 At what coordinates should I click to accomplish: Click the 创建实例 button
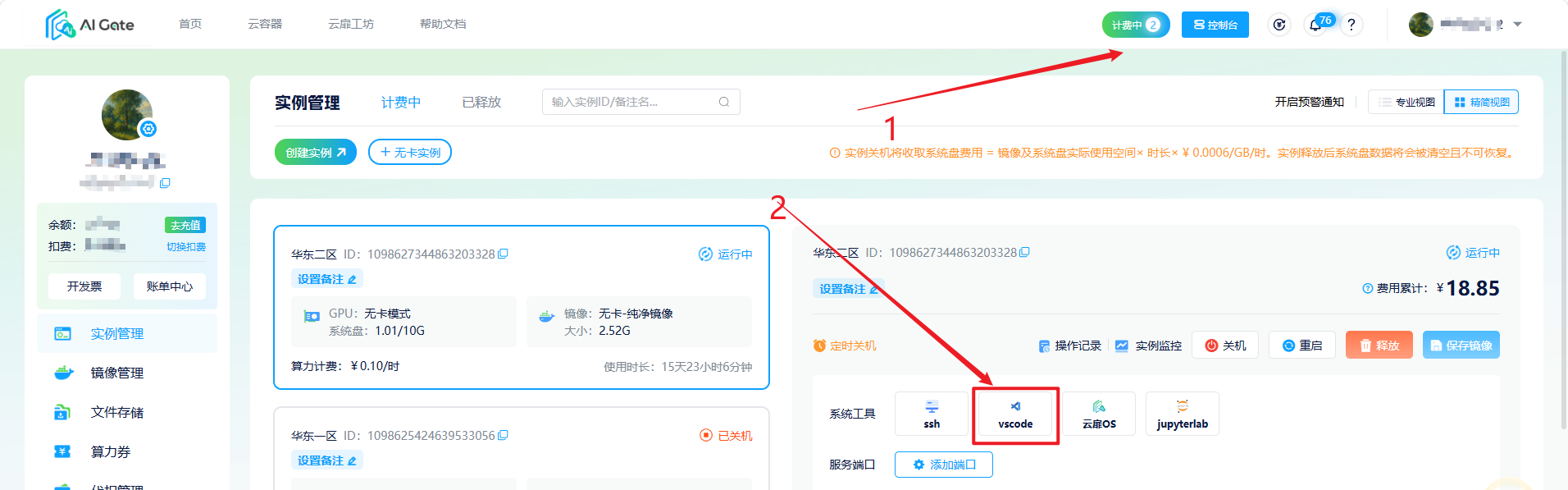pos(316,152)
